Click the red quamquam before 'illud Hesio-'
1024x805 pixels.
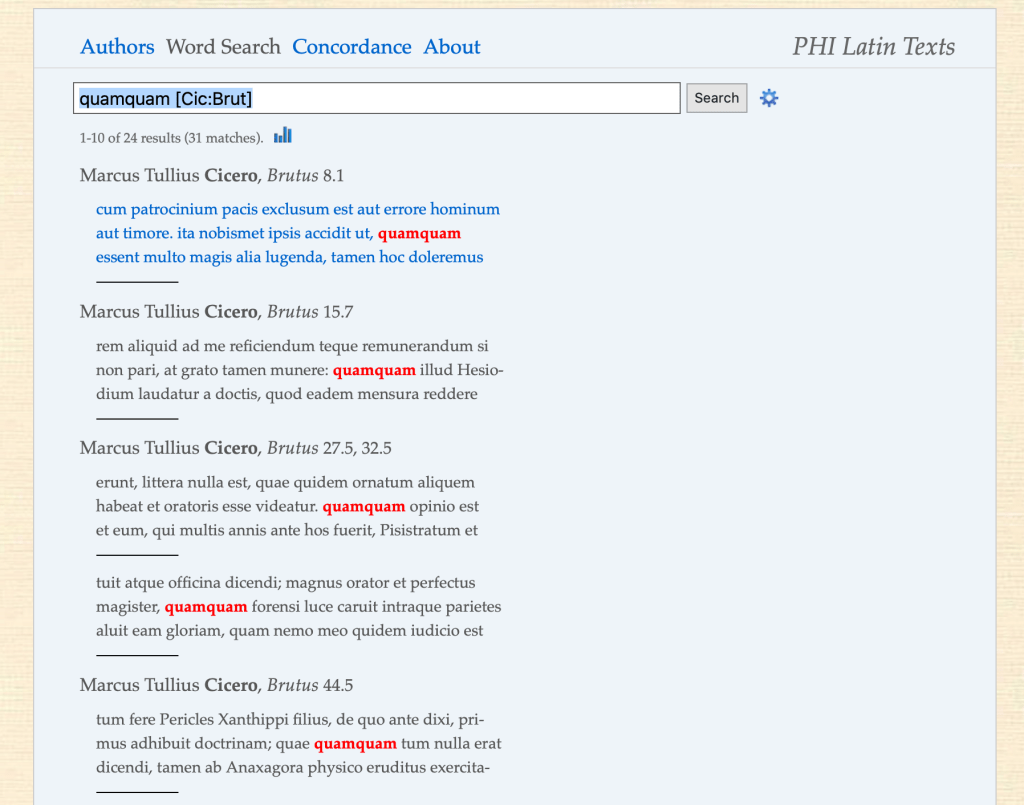[374, 370]
